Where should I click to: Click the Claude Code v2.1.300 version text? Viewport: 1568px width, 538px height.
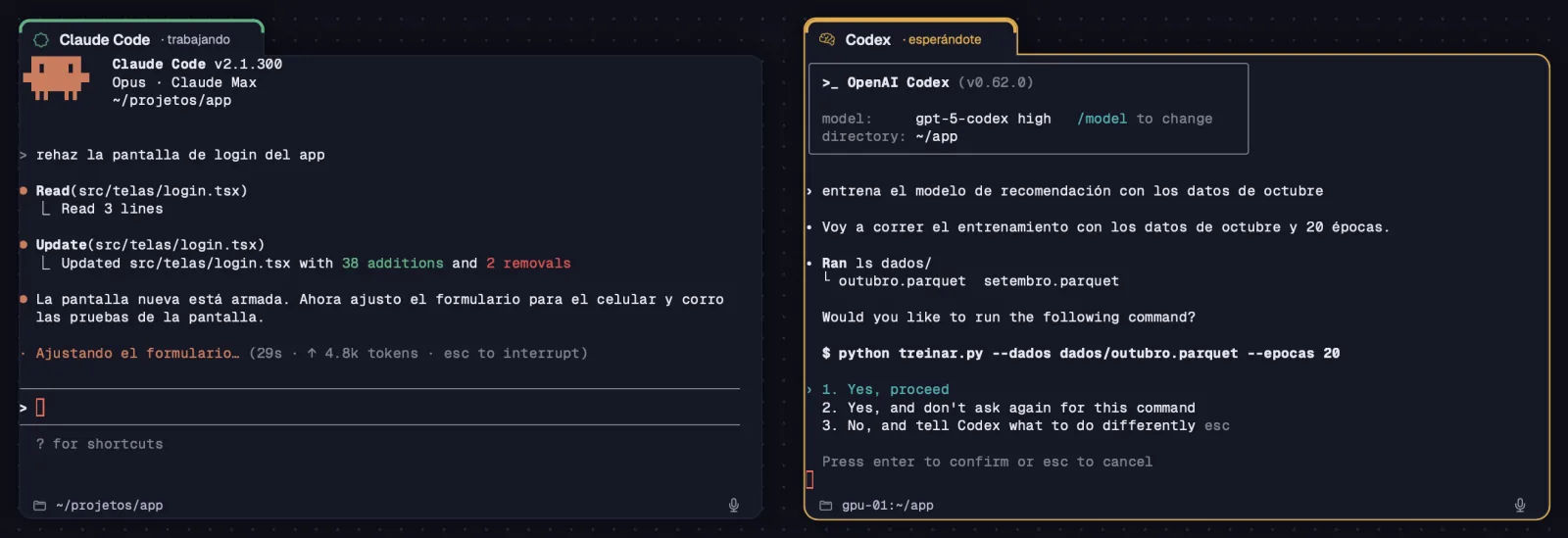(197, 65)
